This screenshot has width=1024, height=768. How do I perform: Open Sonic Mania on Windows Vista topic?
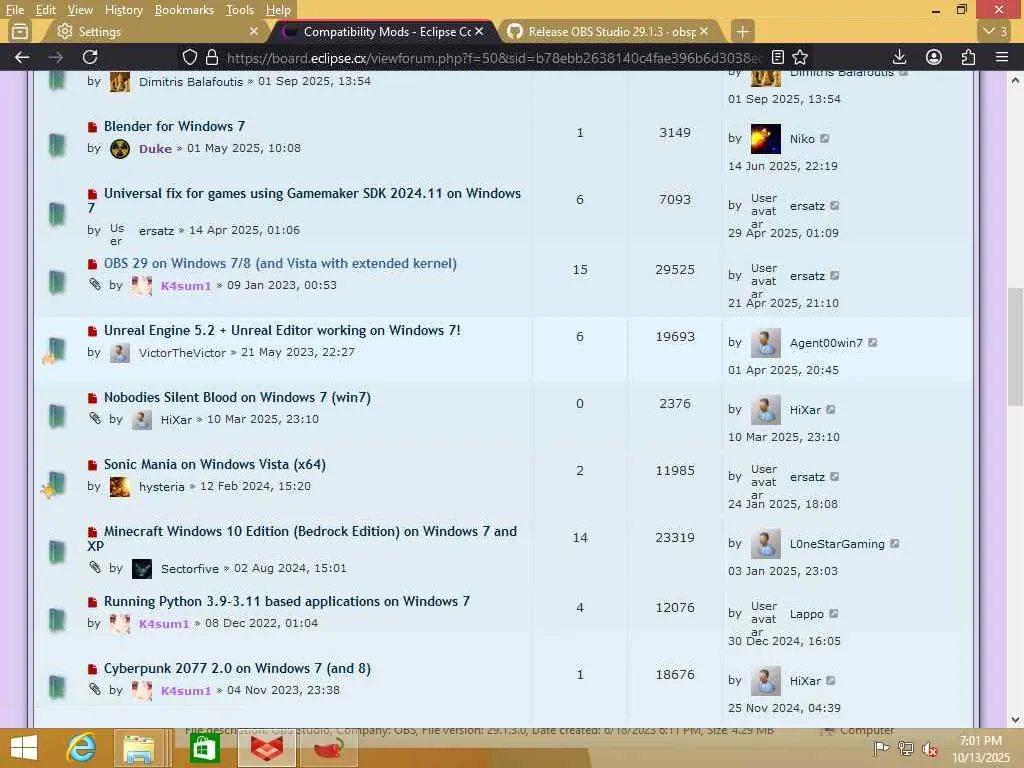point(215,464)
